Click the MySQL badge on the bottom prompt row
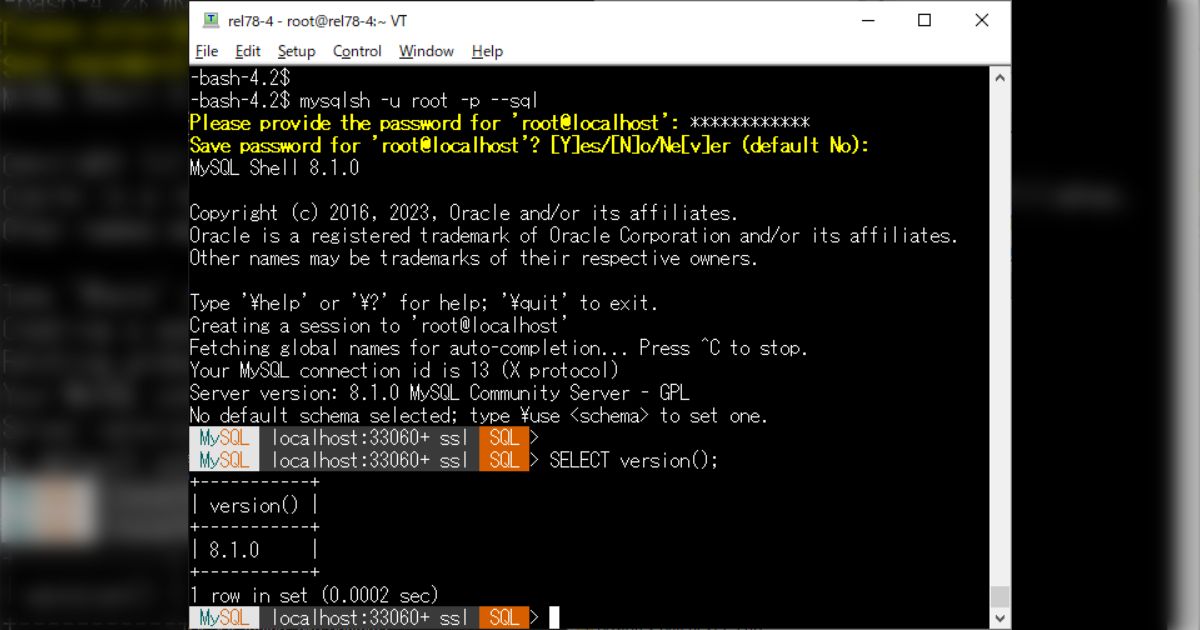The height and width of the screenshot is (630, 1200). click(222, 618)
